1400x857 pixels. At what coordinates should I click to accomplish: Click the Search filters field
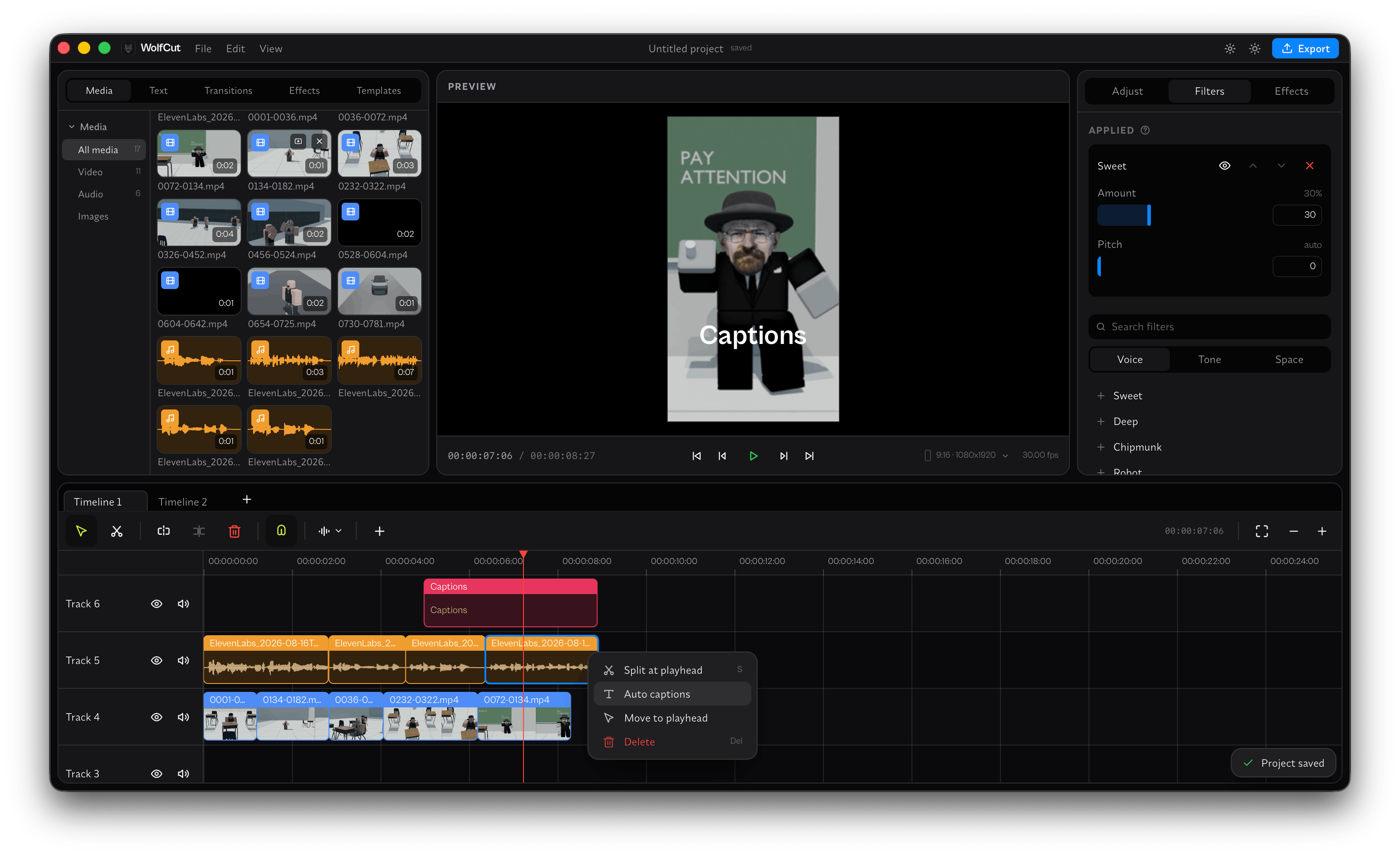click(x=1209, y=326)
